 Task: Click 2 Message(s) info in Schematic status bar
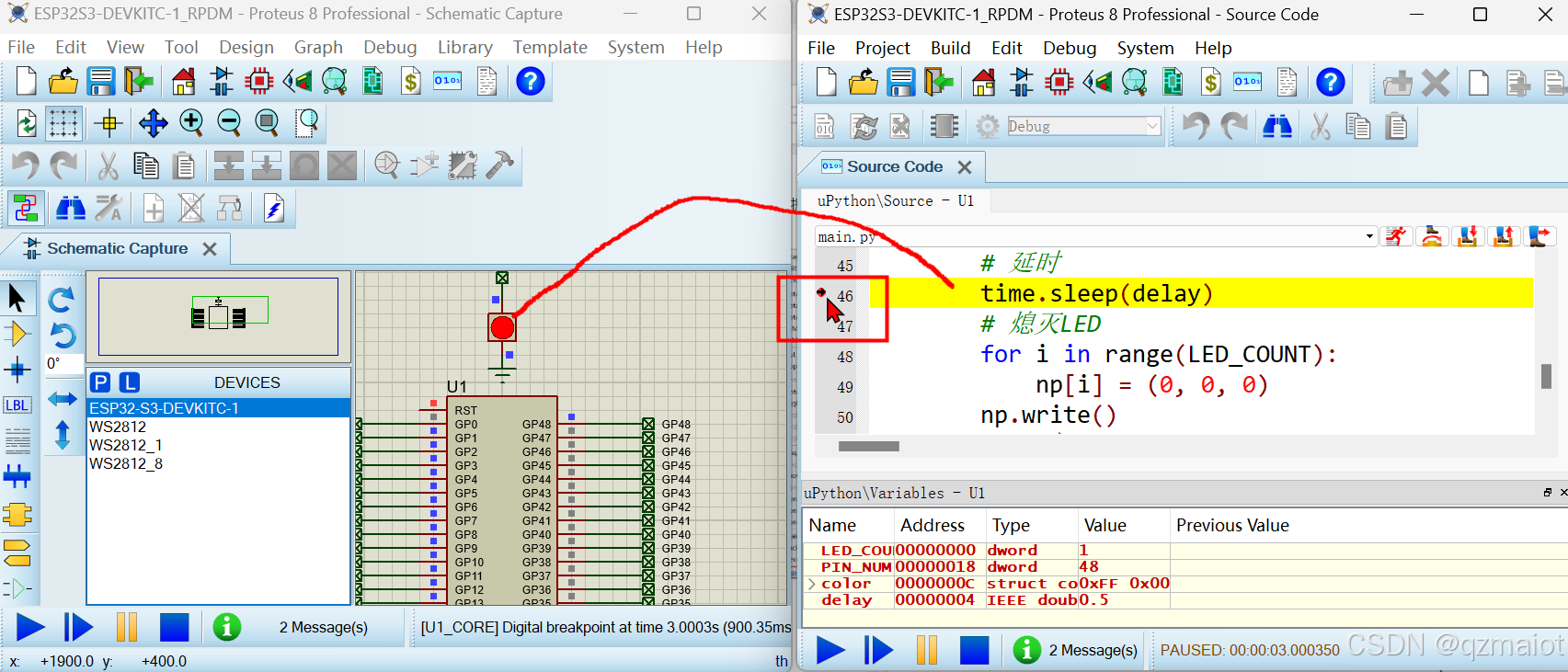click(x=323, y=627)
